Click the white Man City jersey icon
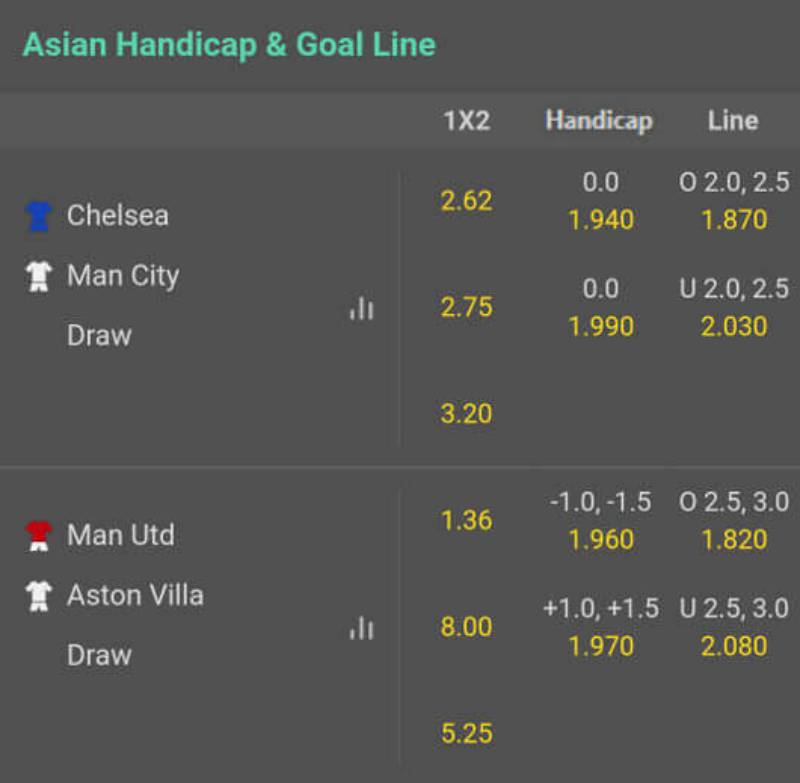 point(38,276)
